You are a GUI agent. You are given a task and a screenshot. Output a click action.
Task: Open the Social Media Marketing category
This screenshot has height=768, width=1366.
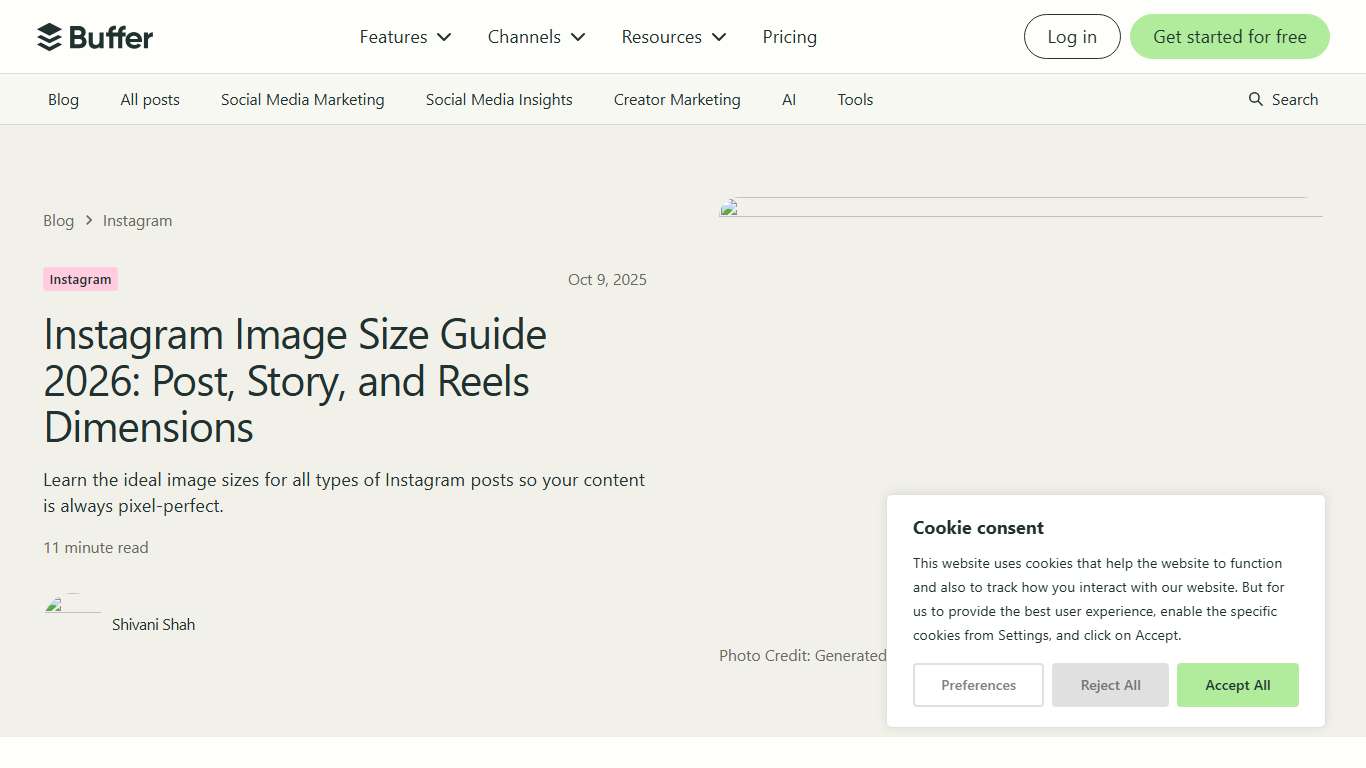[302, 99]
